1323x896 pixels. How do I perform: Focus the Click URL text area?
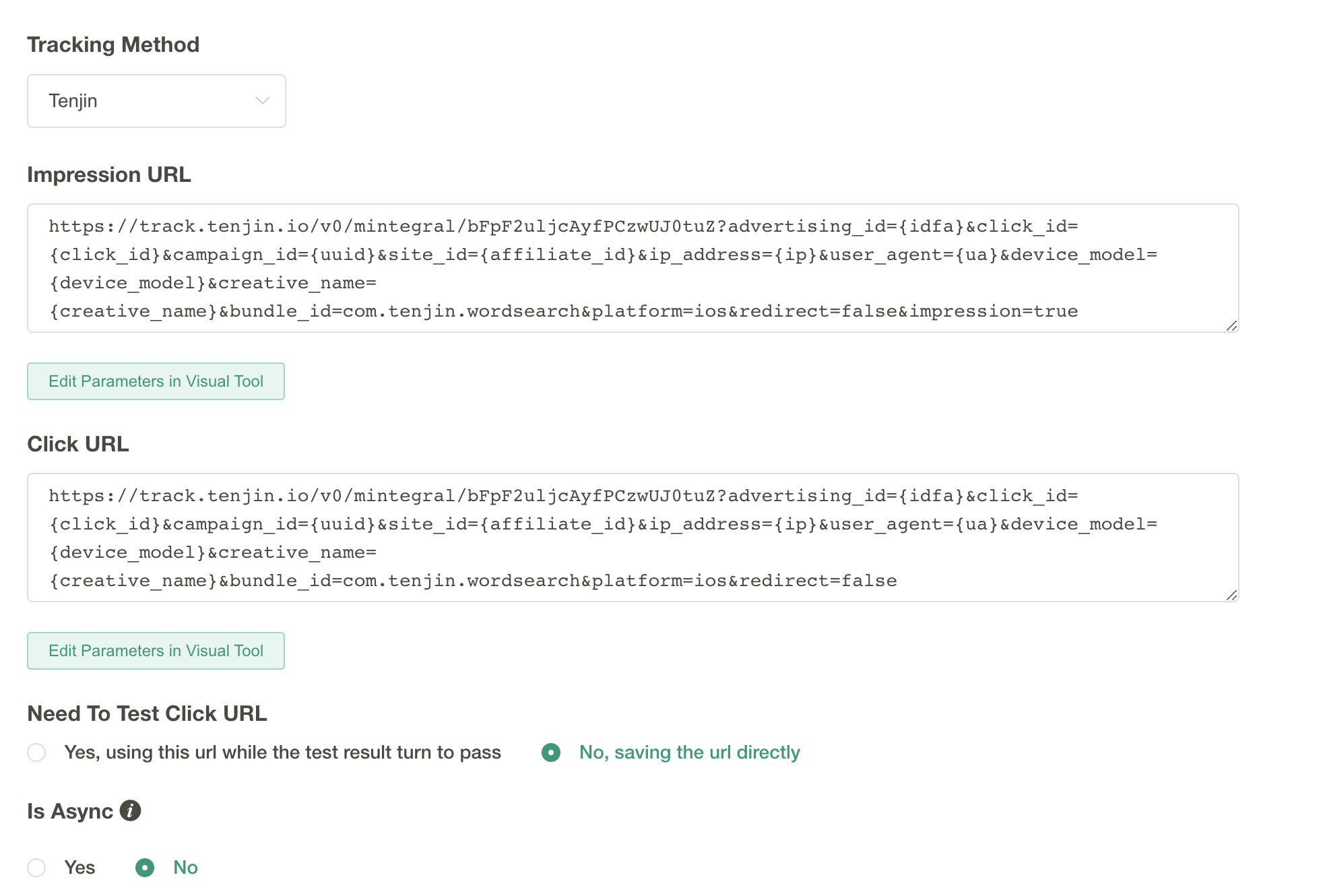[x=633, y=538]
